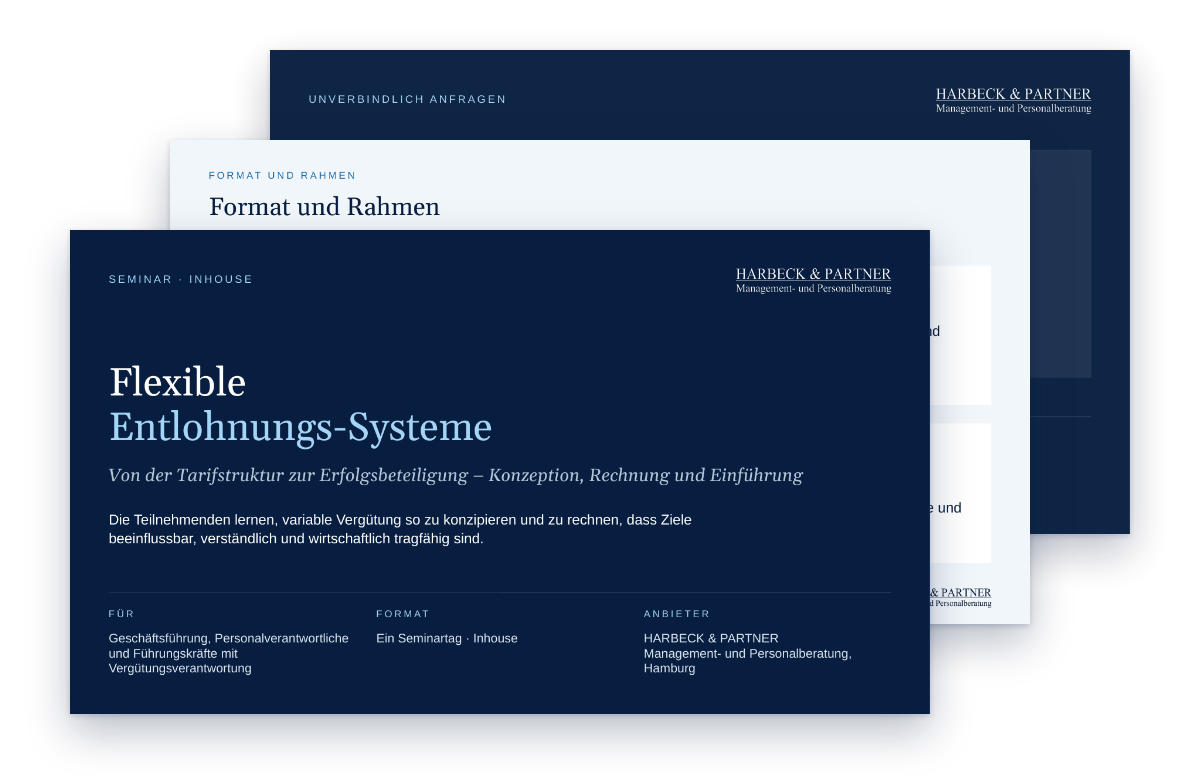The image size is (1200, 780).
Task: Click the 'ANBIETER' column label
Action: pos(677,614)
